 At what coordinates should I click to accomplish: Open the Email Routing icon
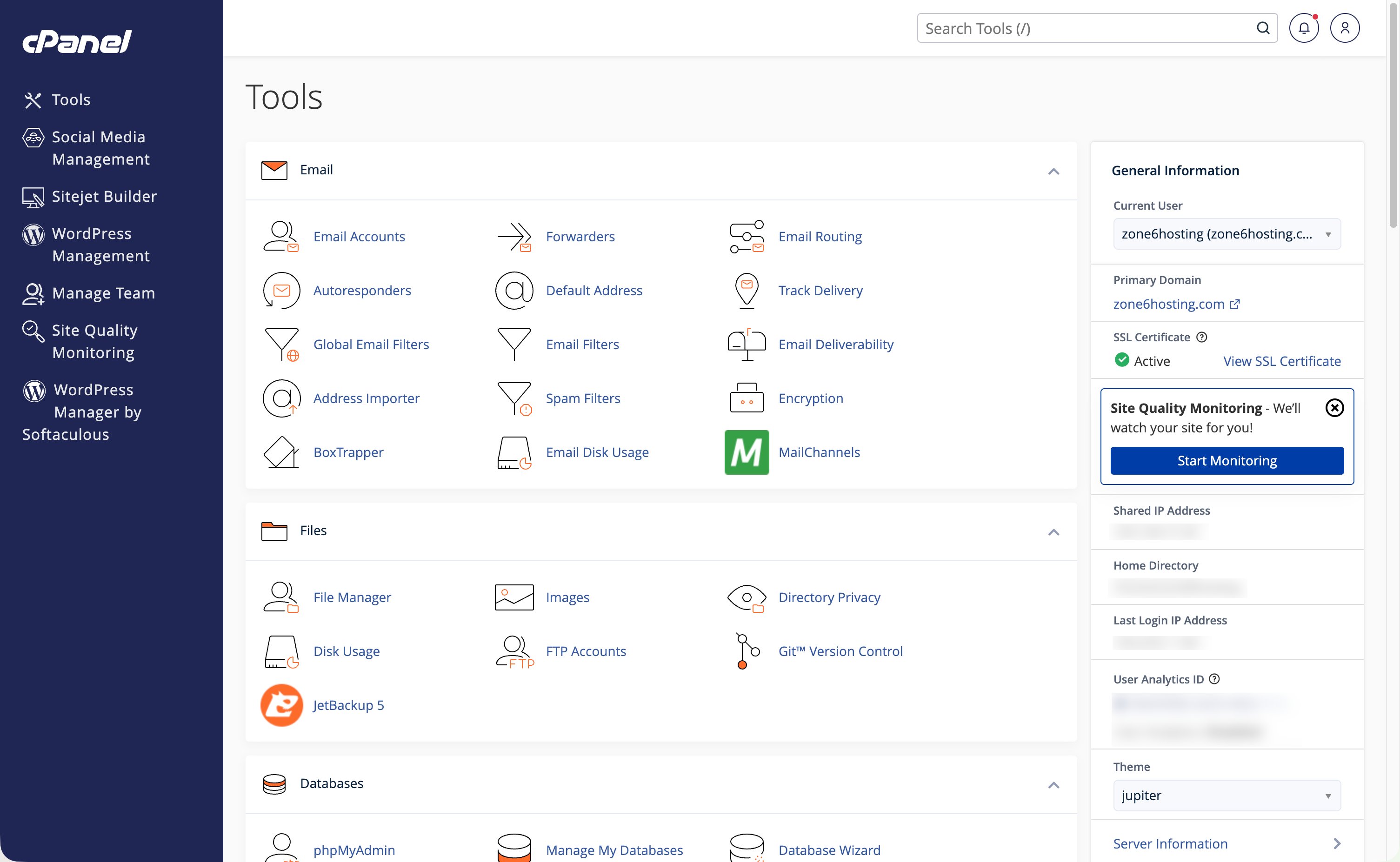coord(747,237)
